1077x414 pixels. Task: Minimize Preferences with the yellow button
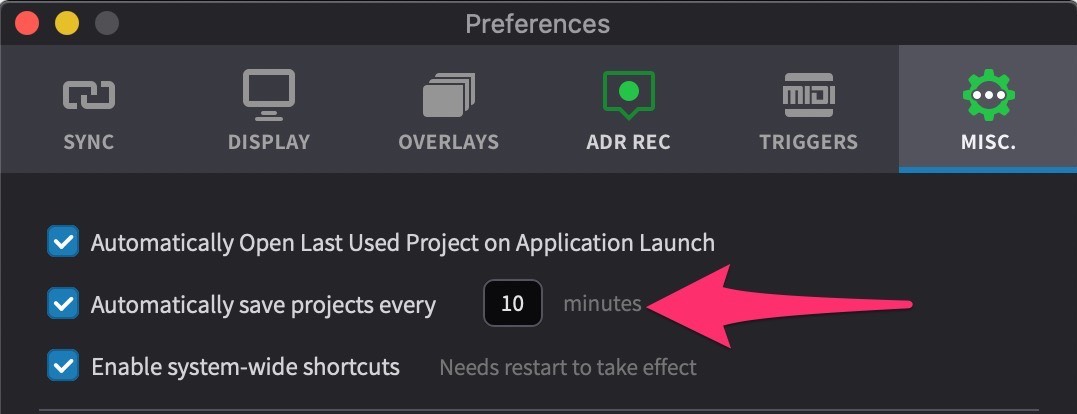tap(67, 24)
